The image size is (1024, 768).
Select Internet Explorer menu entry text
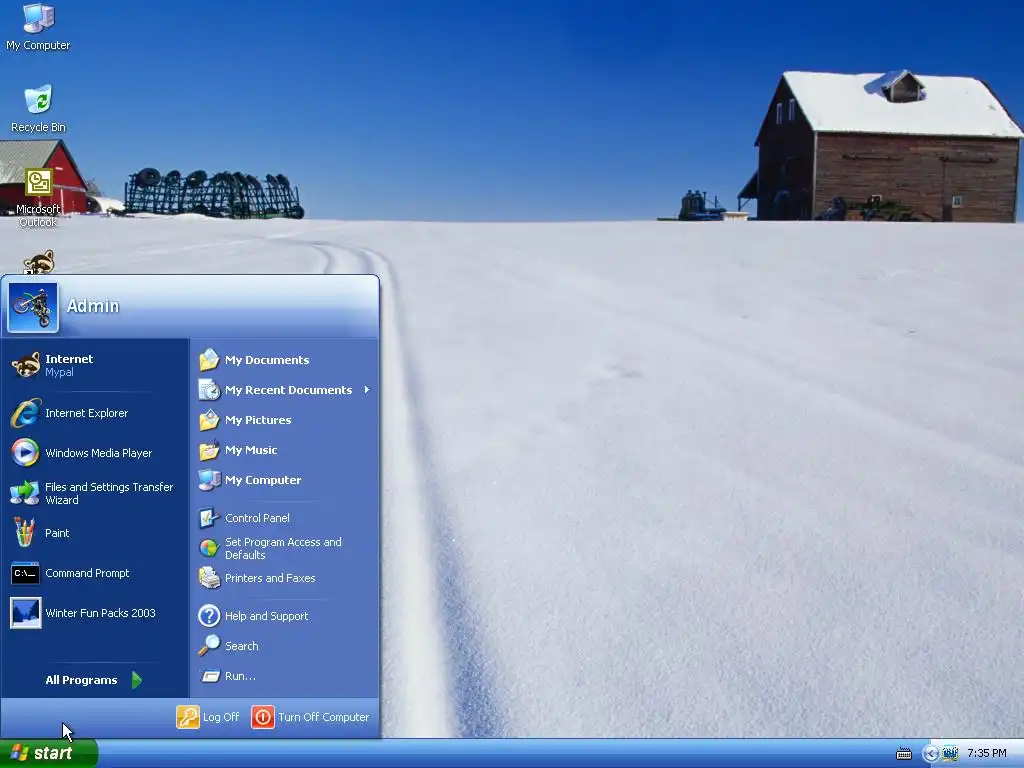(x=86, y=413)
